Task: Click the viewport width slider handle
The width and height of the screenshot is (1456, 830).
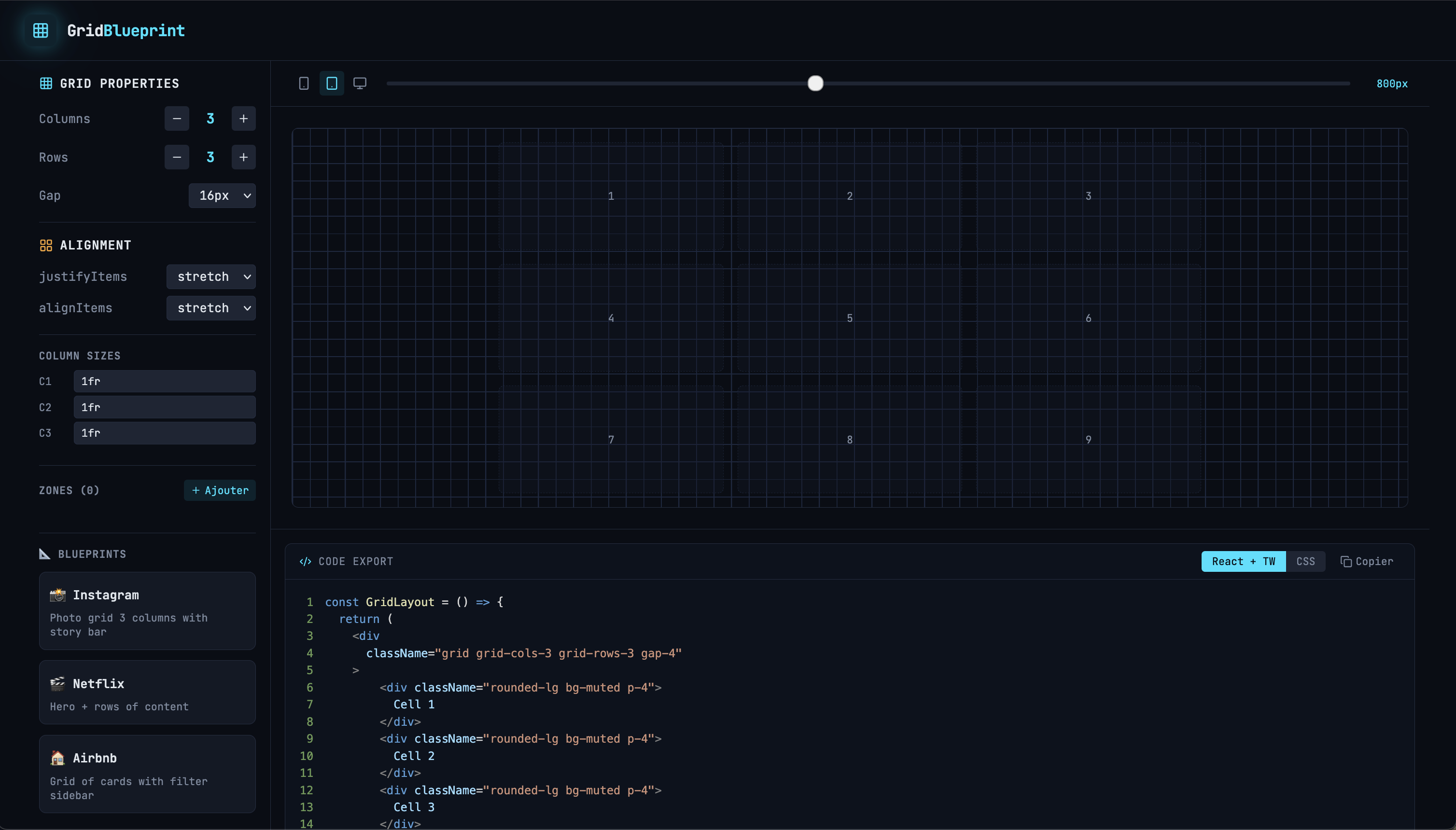Action: 815,83
